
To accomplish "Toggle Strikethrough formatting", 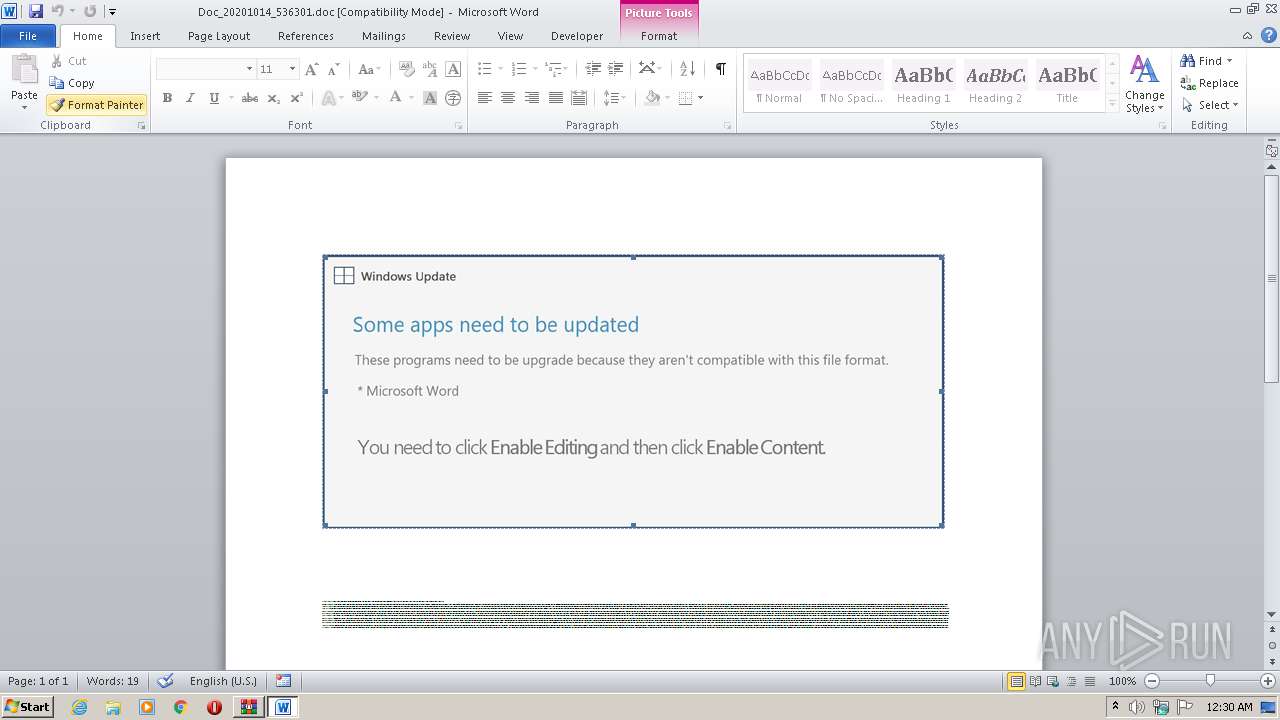I will pos(250,98).
